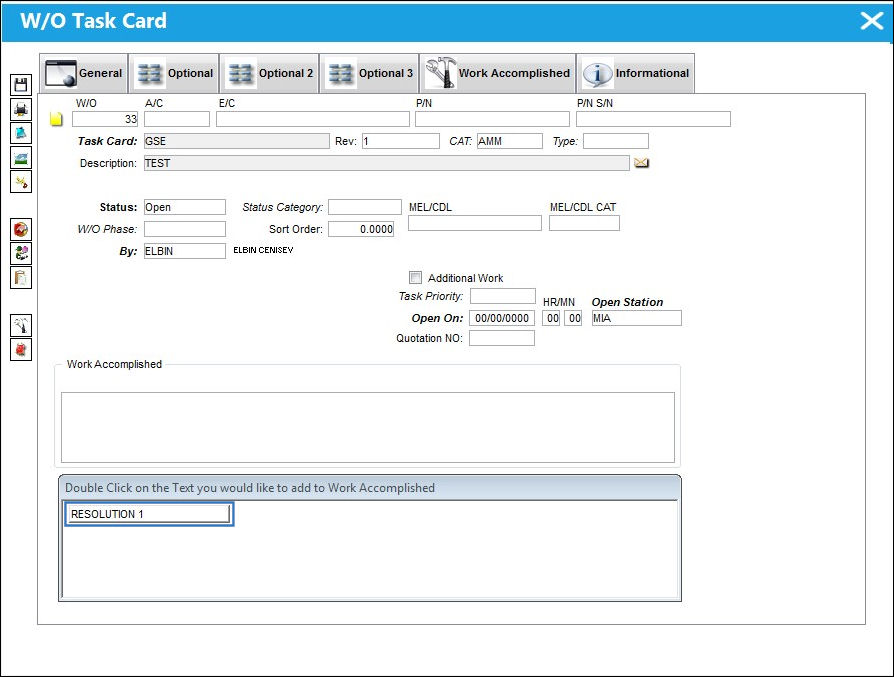The width and height of the screenshot is (894, 677).
Task: Close the W/O Task Card window
Action: tap(872, 21)
